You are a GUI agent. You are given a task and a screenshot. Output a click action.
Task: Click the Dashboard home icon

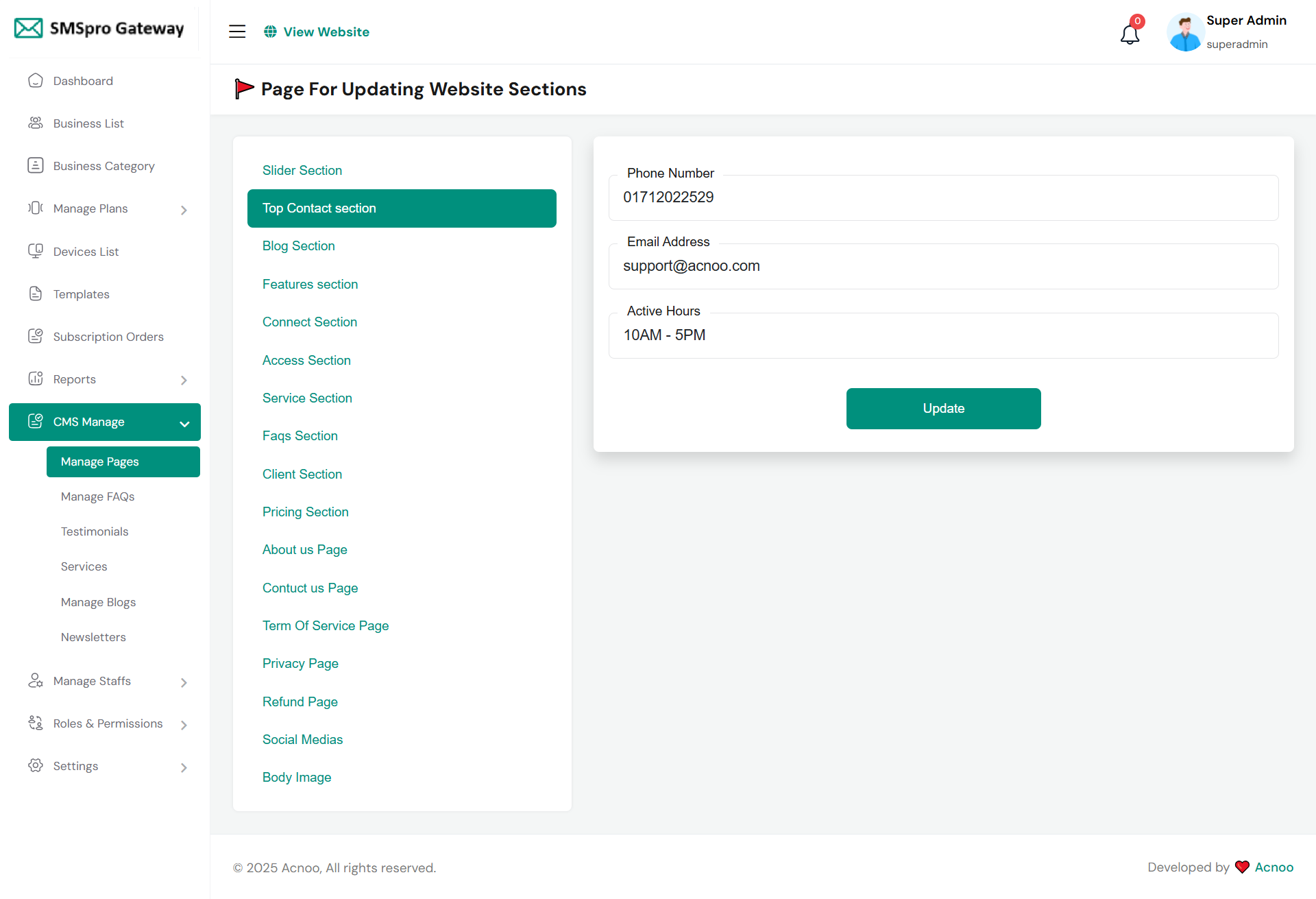click(36, 81)
